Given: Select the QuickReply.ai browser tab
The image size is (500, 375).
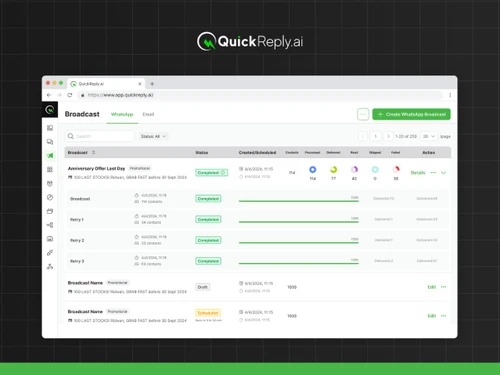Looking at the screenshot, I should coord(106,84).
